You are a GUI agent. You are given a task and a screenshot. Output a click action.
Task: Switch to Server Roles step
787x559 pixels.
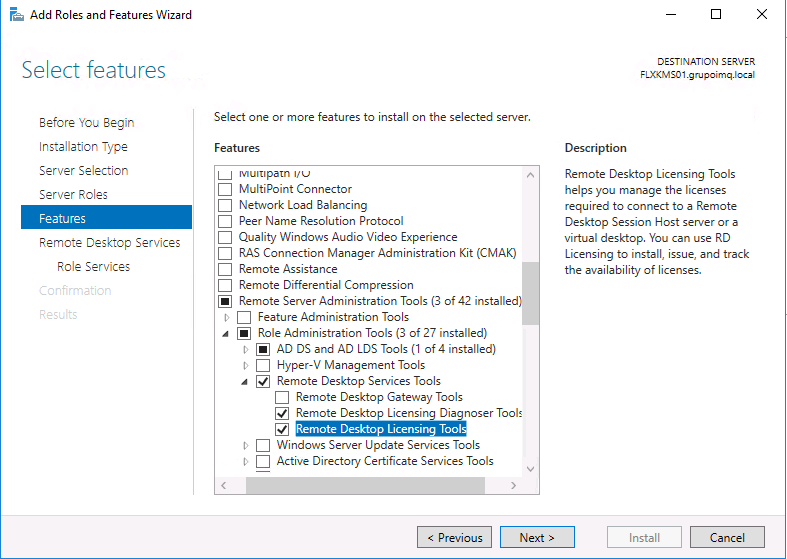click(73, 195)
